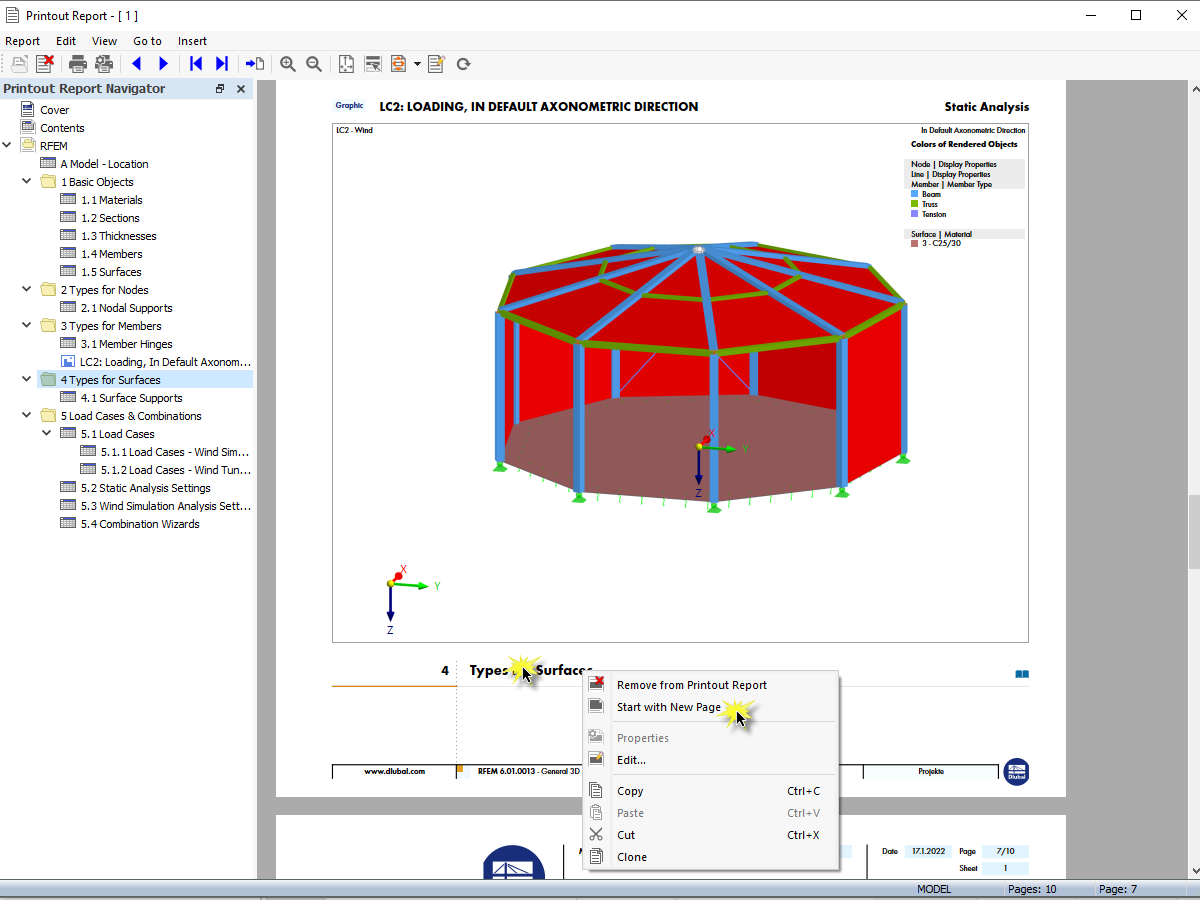The image size is (1200, 900).
Task: Click the Print report icon
Action: [77, 64]
